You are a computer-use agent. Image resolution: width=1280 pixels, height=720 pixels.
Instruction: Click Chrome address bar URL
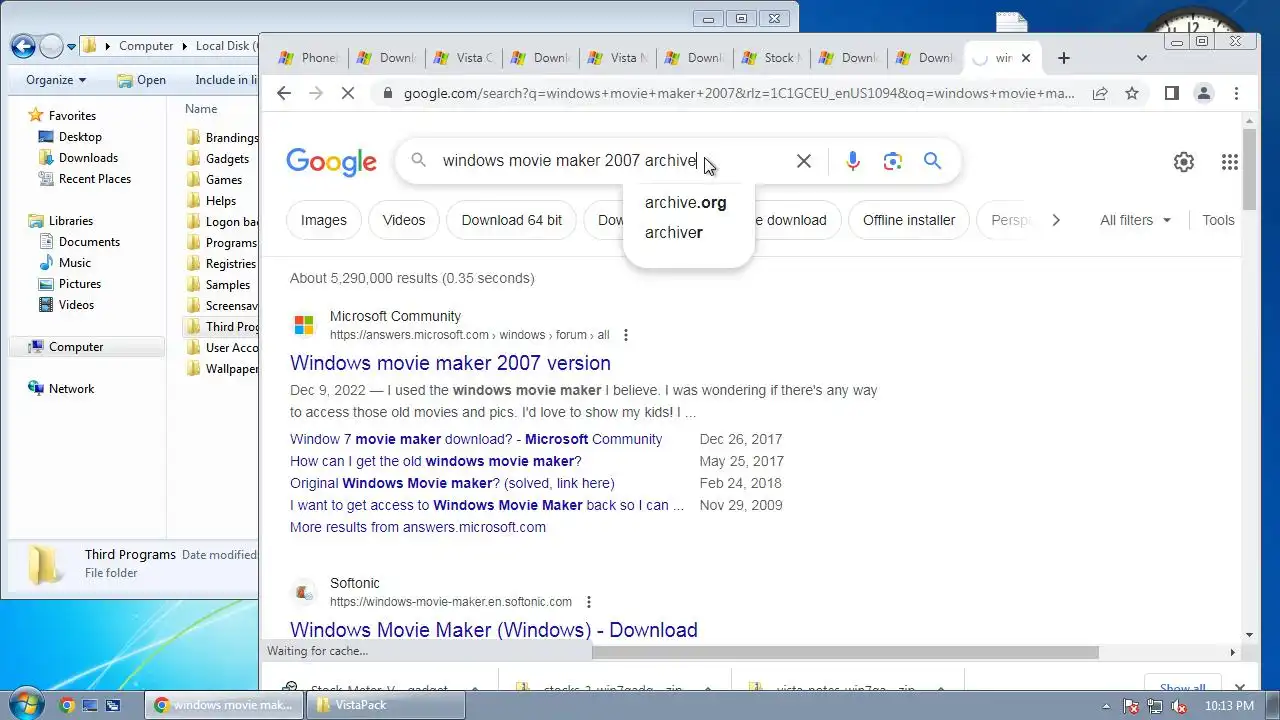739,93
